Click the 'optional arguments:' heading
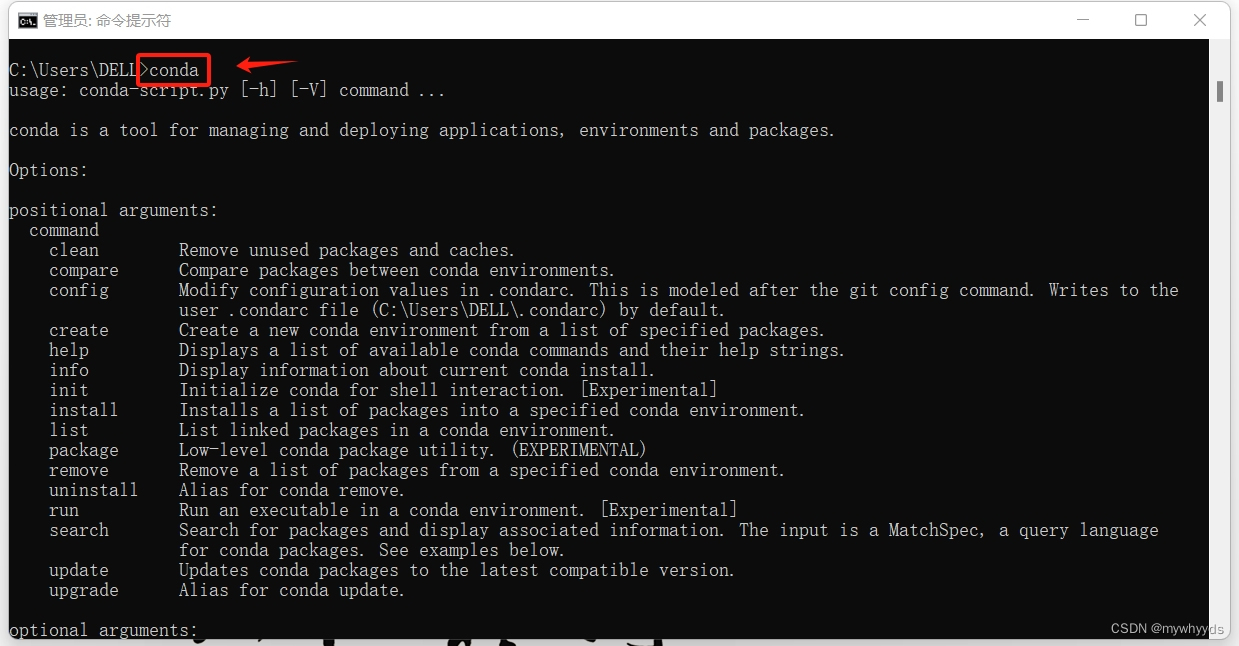 coord(104,630)
